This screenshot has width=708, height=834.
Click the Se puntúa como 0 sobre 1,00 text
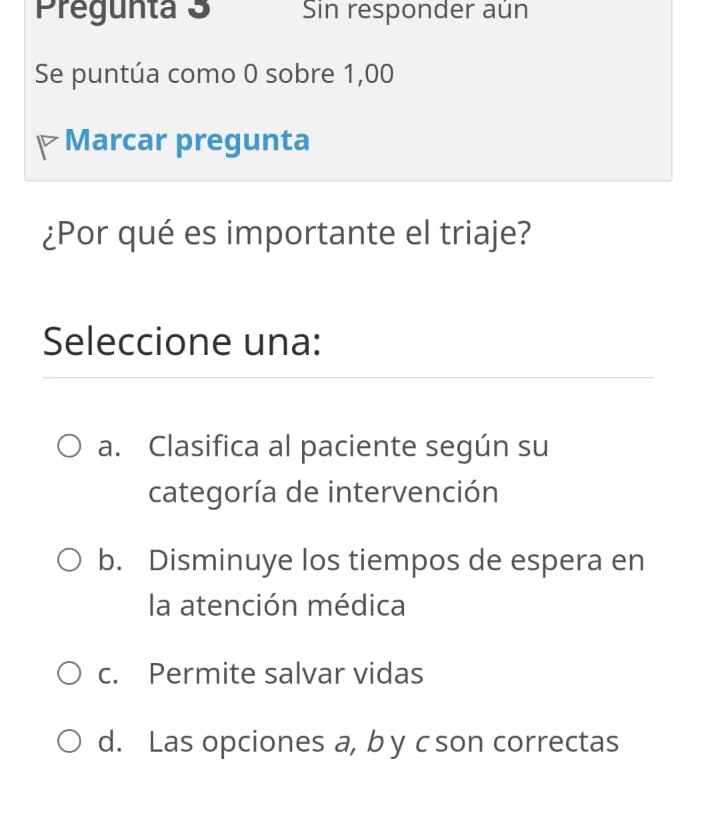pos(213,73)
